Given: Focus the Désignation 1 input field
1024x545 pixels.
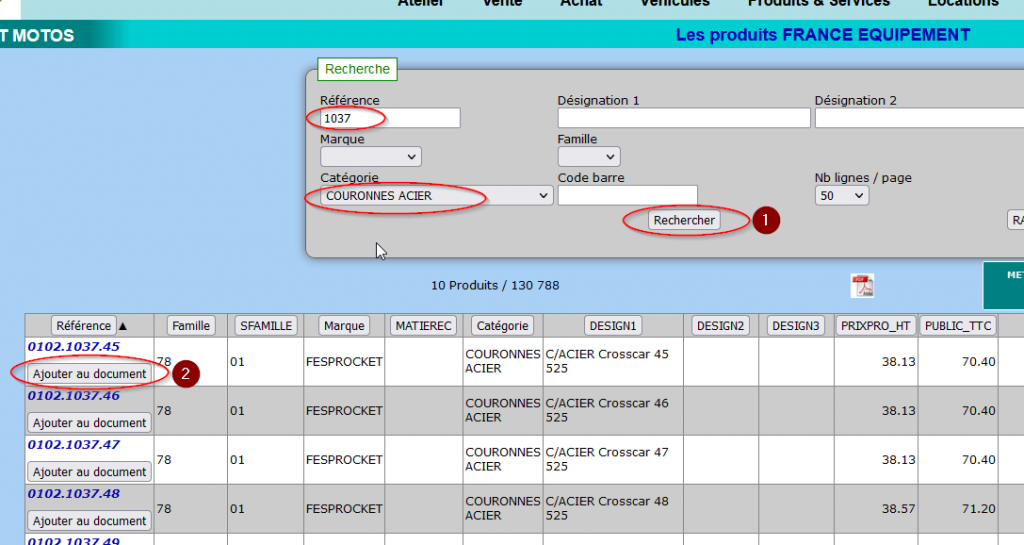Looking at the screenshot, I should [x=684, y=118].
